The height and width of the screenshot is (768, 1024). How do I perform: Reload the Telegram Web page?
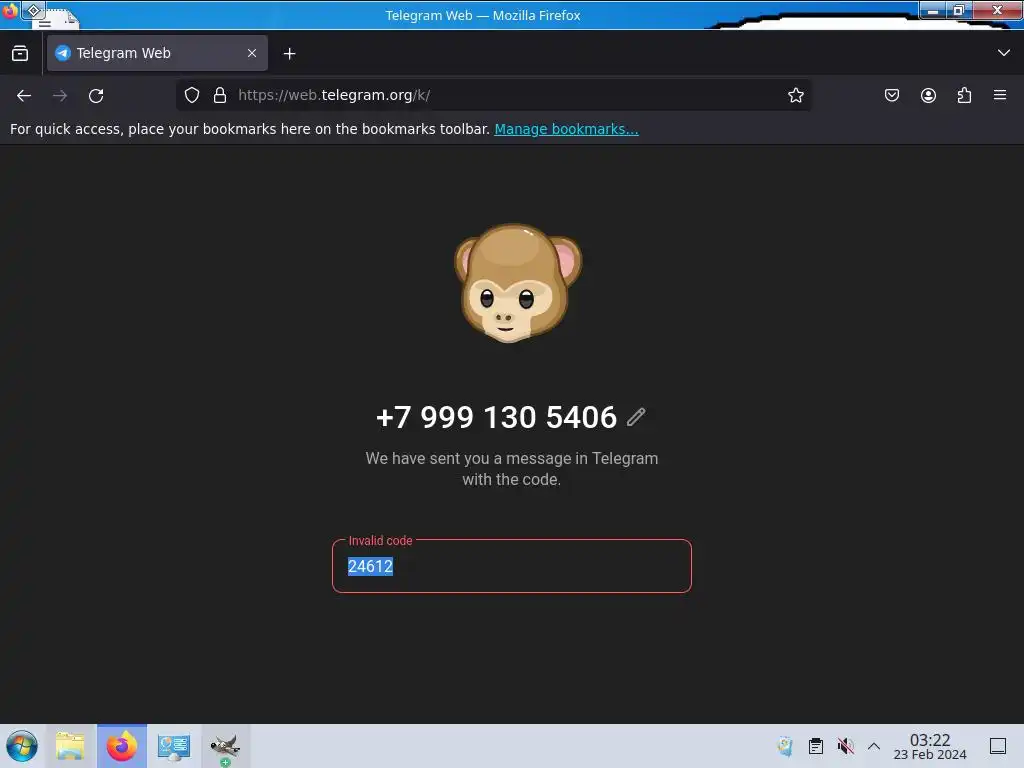tap(96, 95)
